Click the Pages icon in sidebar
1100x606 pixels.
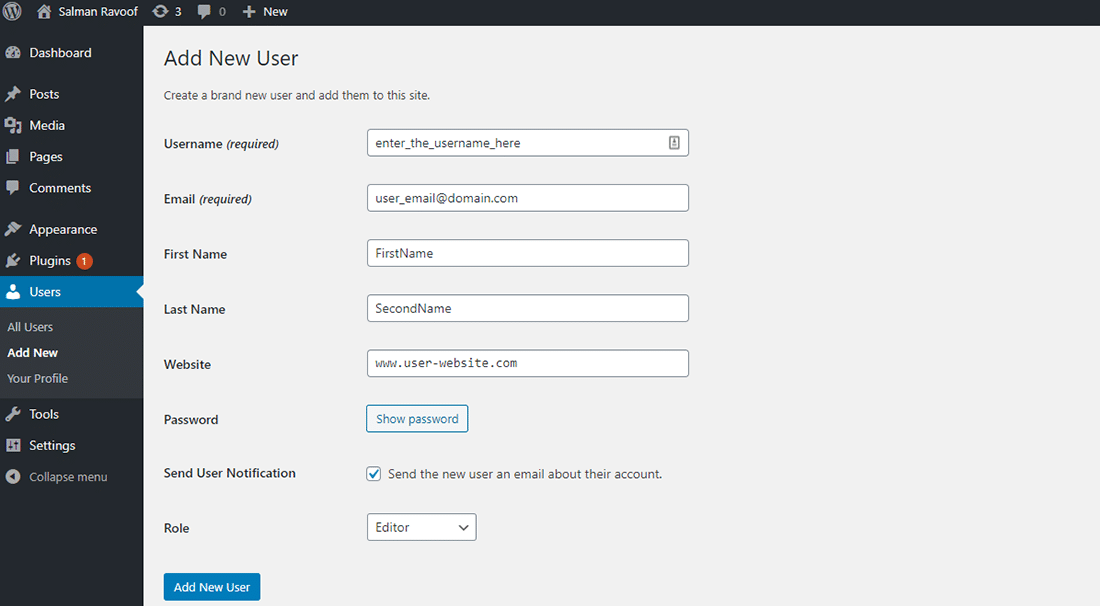[16, 156]
